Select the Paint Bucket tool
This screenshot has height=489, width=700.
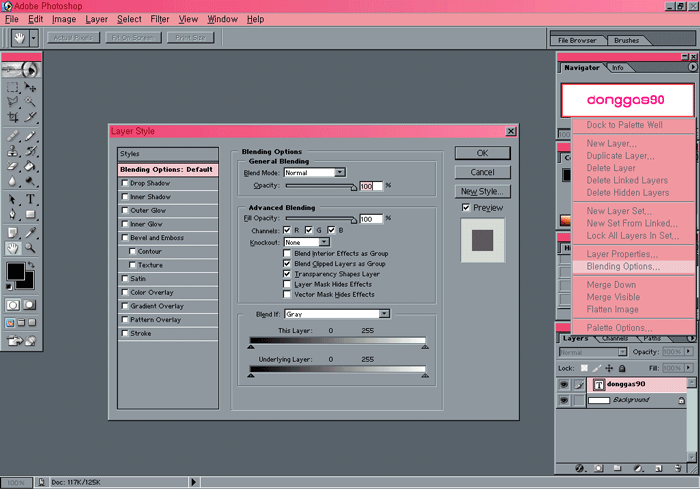(30, 166)
